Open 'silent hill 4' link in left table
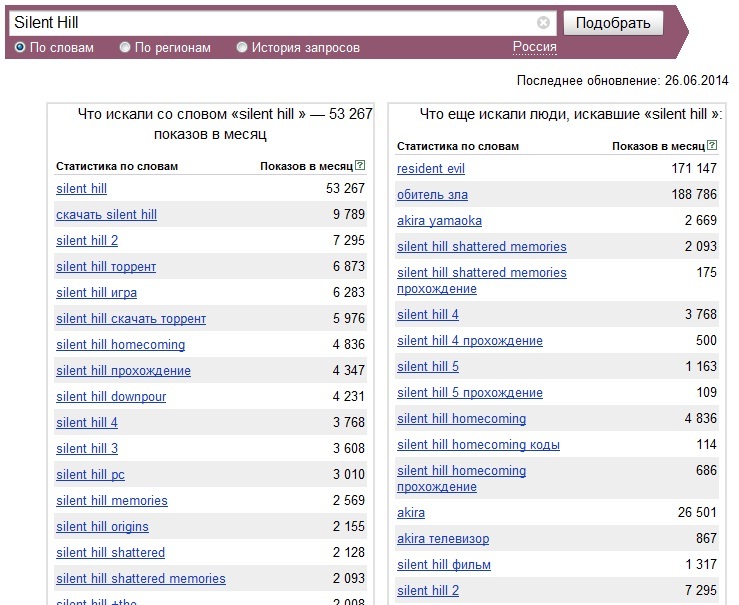Viewport: 739px width, 605px height. point(87,423)
